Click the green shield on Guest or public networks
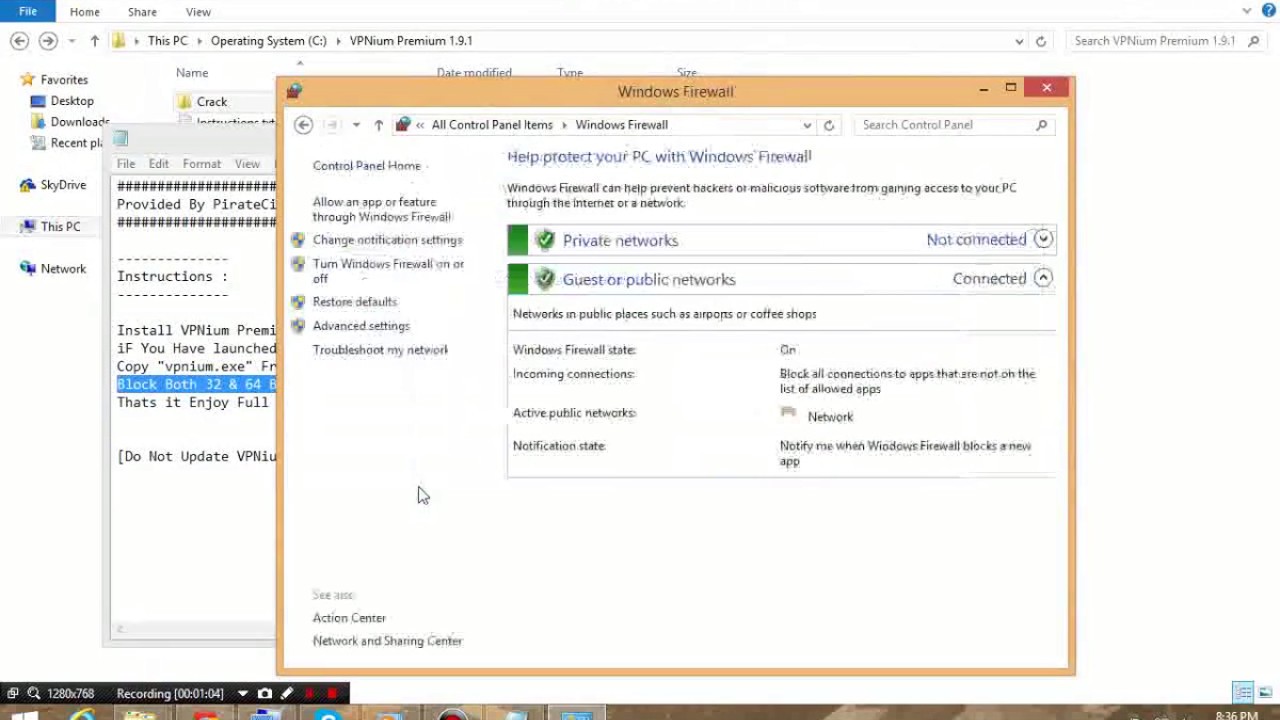The image size is (1280, 720). click(545, 279)
